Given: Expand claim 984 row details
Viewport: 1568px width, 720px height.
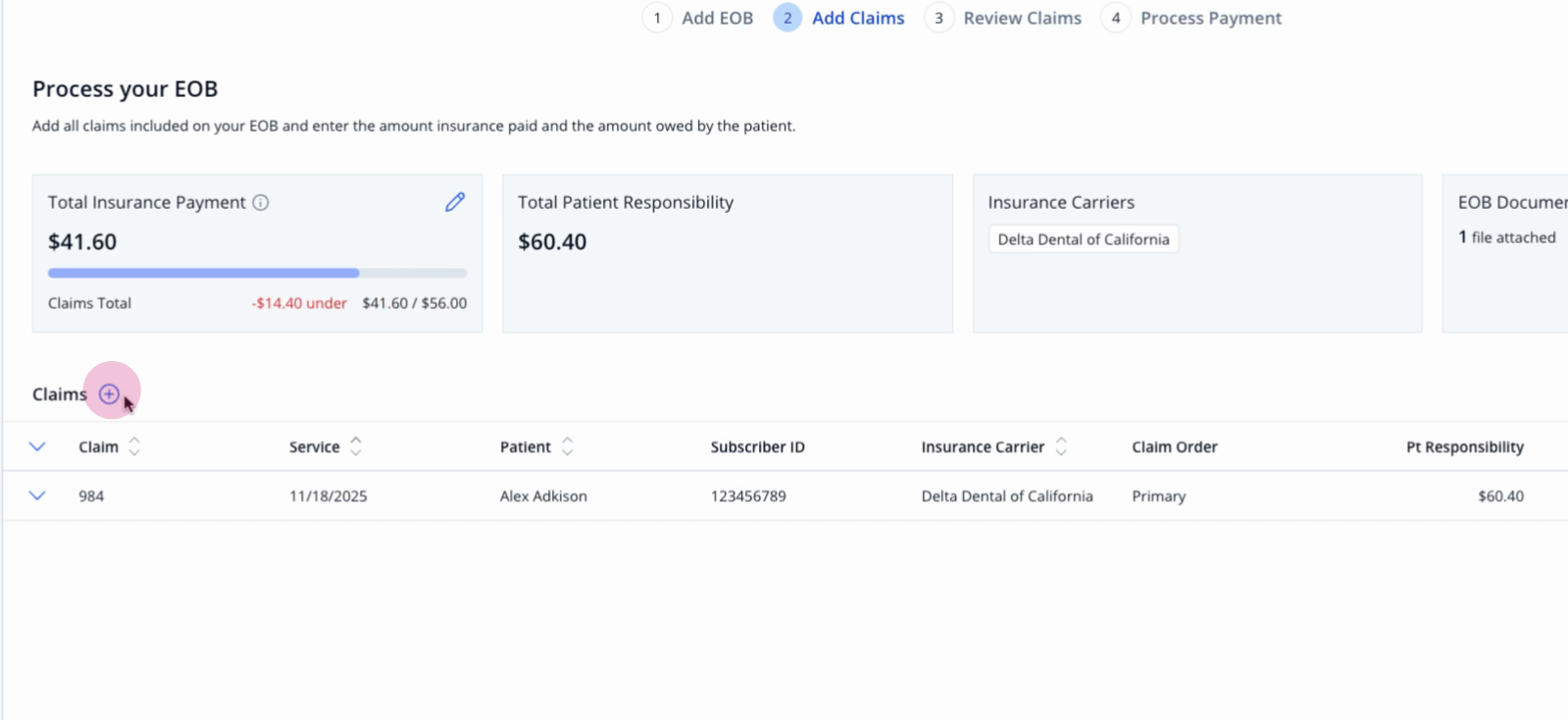Looking at the screenshot, I should [37, 495].
